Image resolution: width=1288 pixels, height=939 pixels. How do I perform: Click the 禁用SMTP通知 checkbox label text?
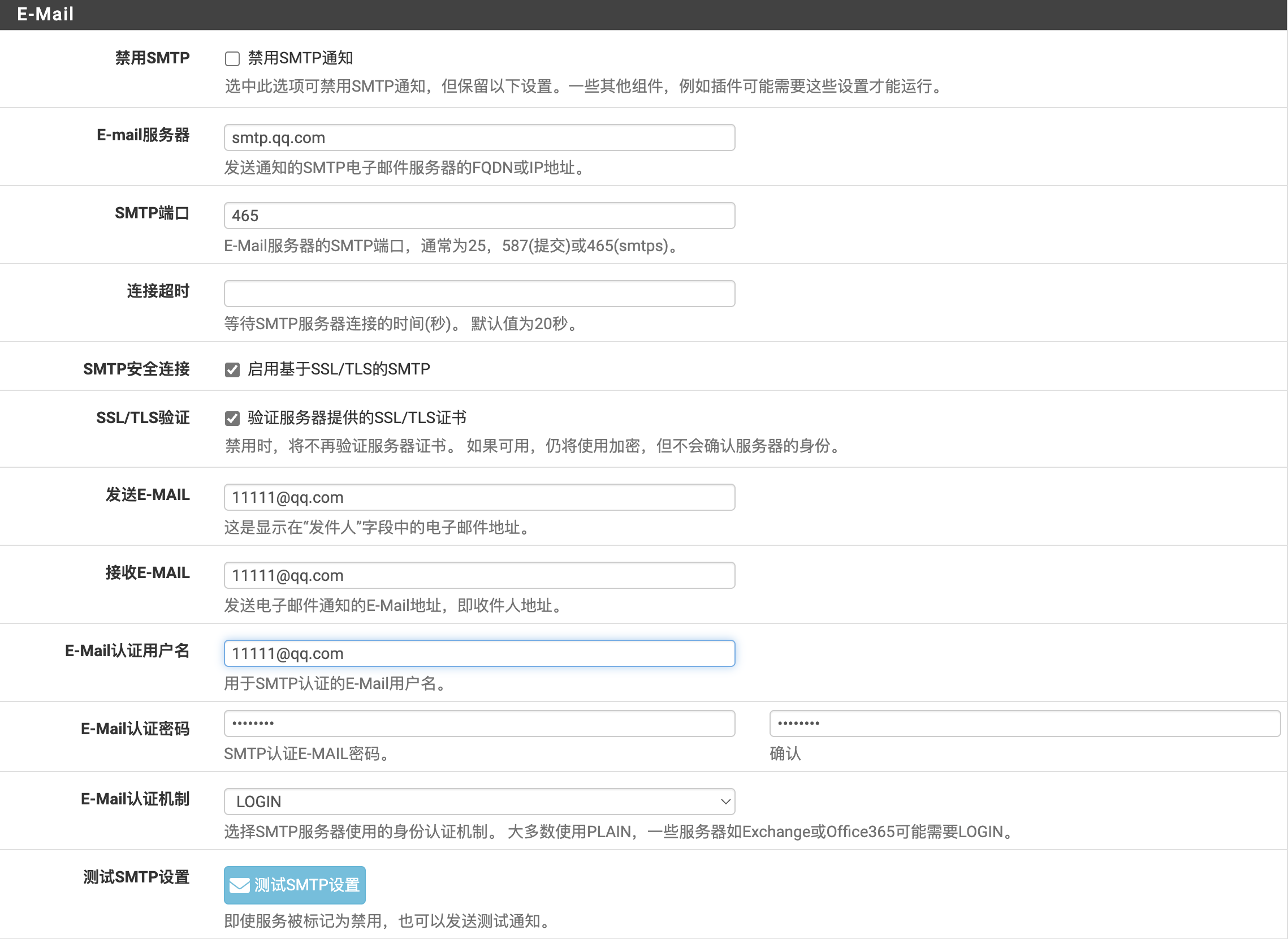click(300, 58)
